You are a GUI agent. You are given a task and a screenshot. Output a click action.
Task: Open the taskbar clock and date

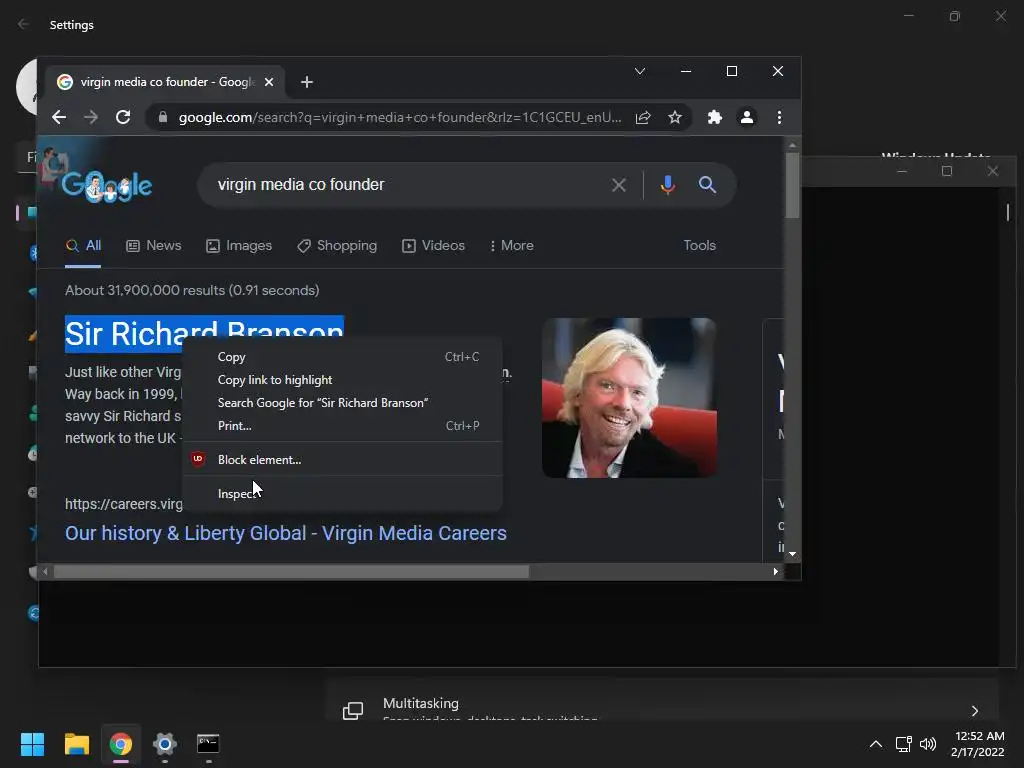(x=978, y=744)
